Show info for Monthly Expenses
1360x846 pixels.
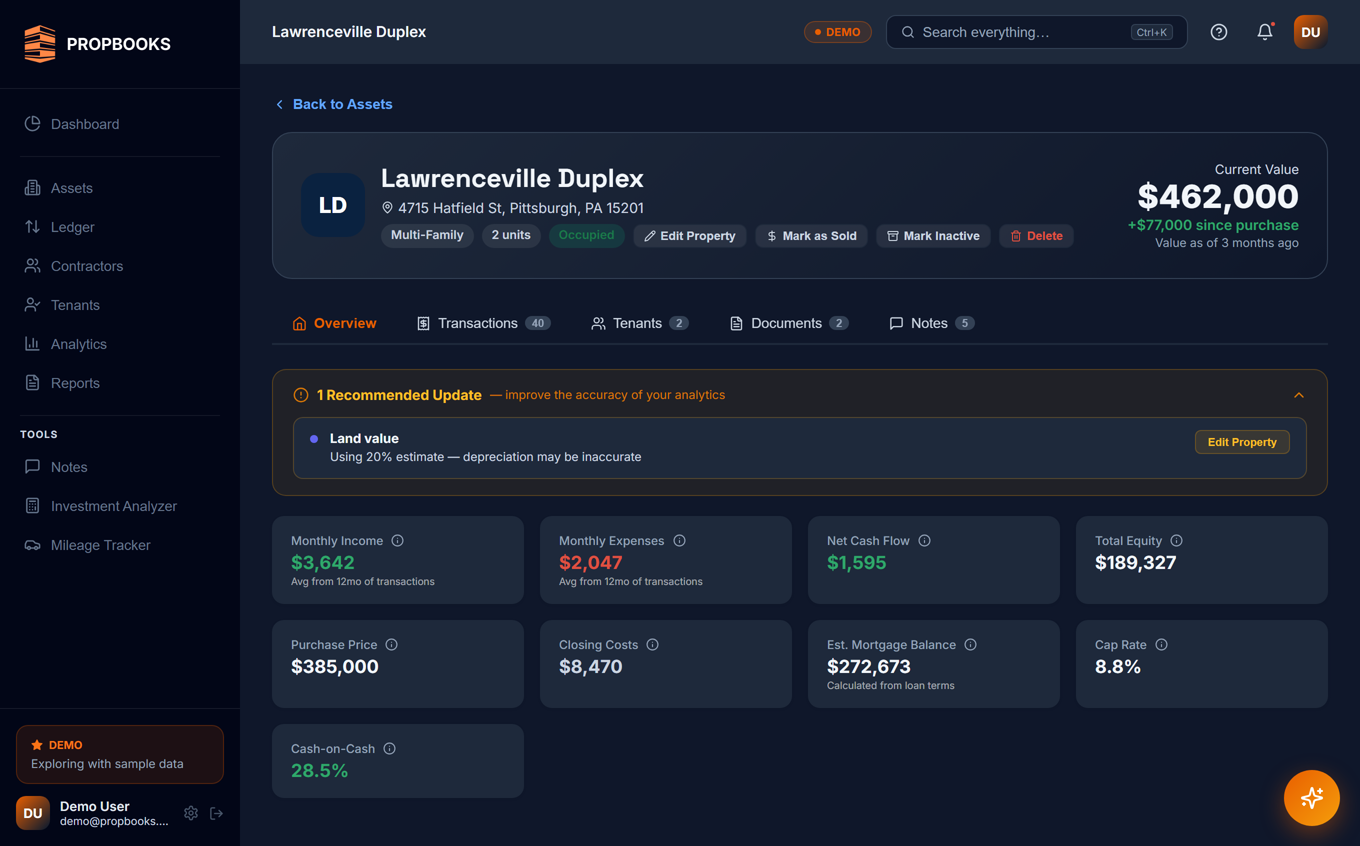click(x=680, y=541)
